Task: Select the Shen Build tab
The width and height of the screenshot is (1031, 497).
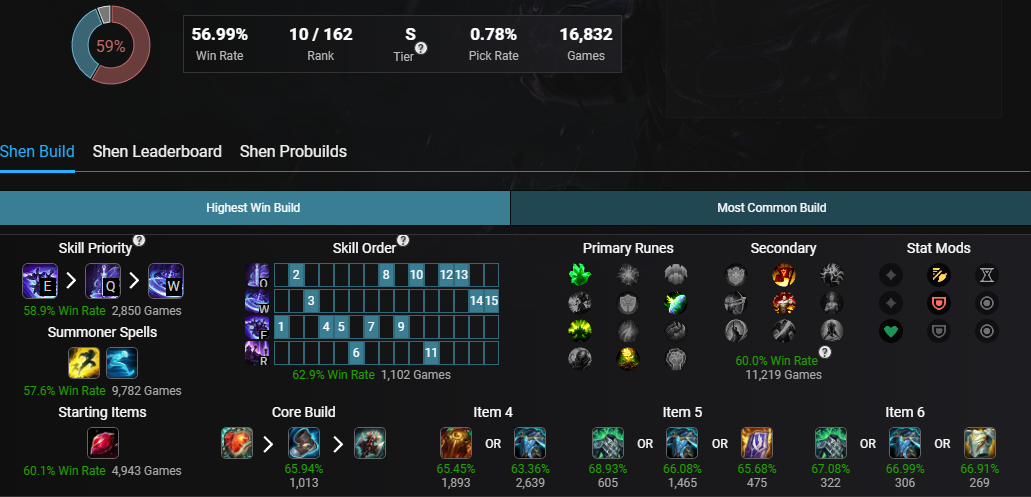Action: (37, 152)
